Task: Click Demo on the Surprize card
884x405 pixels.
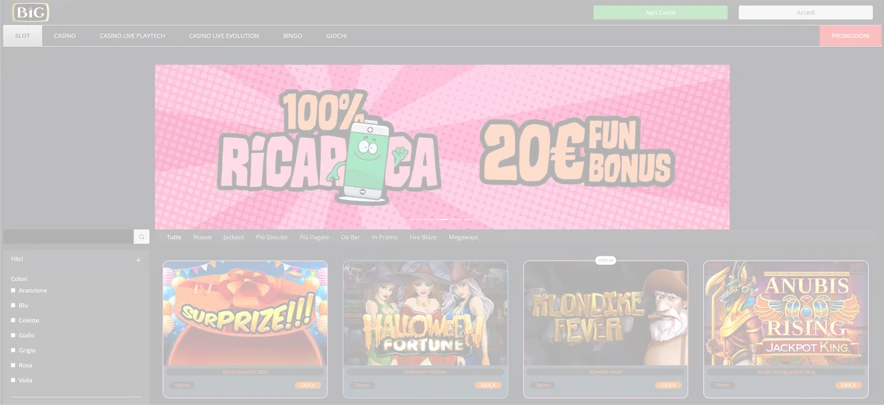Action: pyautogui.click(x=182, y=385)
